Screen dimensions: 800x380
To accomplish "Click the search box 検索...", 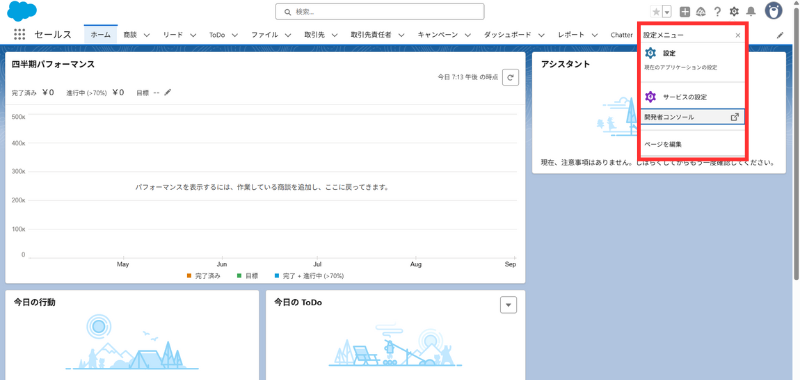I will point(380,12).
